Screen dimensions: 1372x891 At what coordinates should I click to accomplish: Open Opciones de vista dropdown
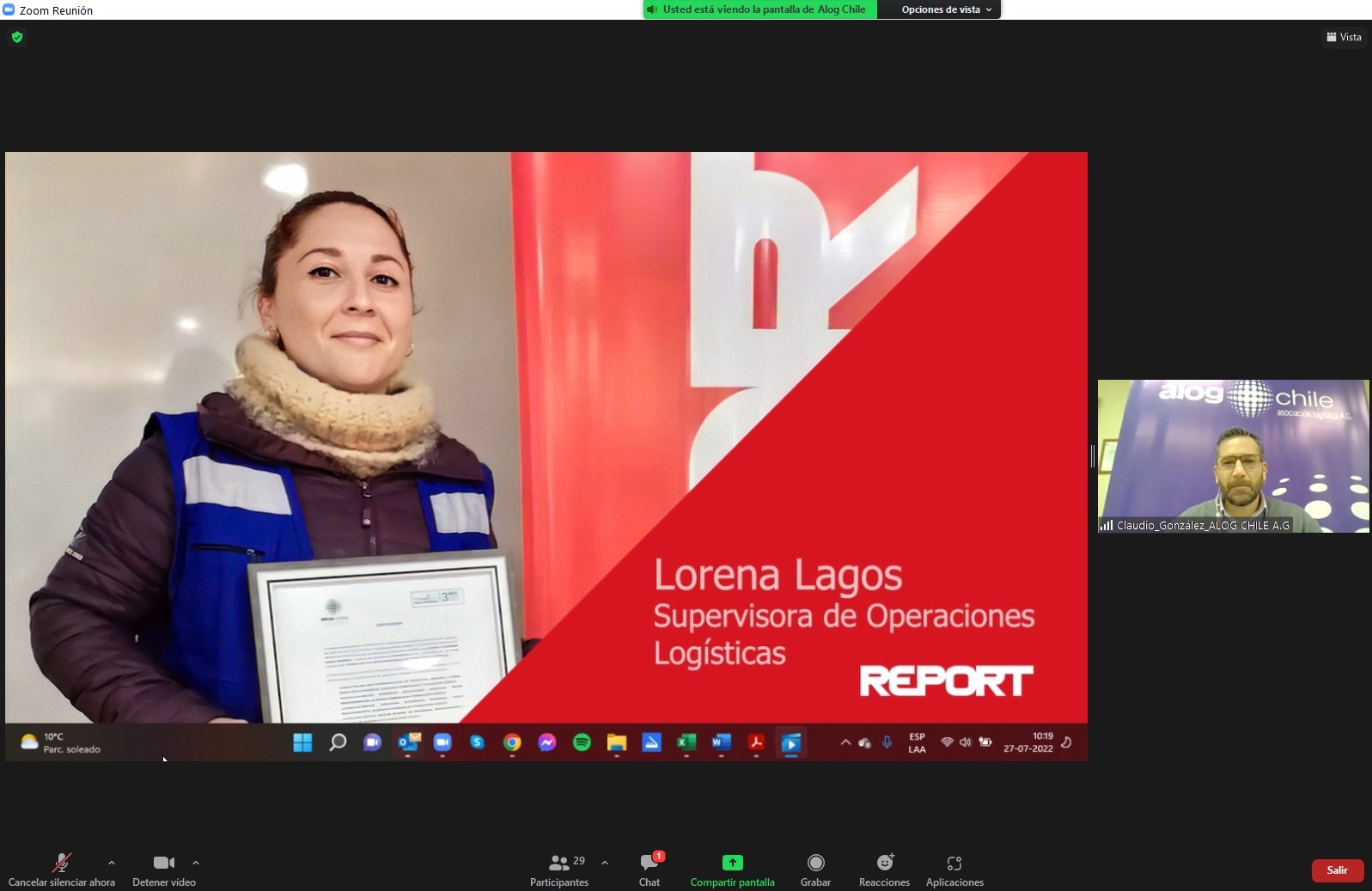click(947, 9)
